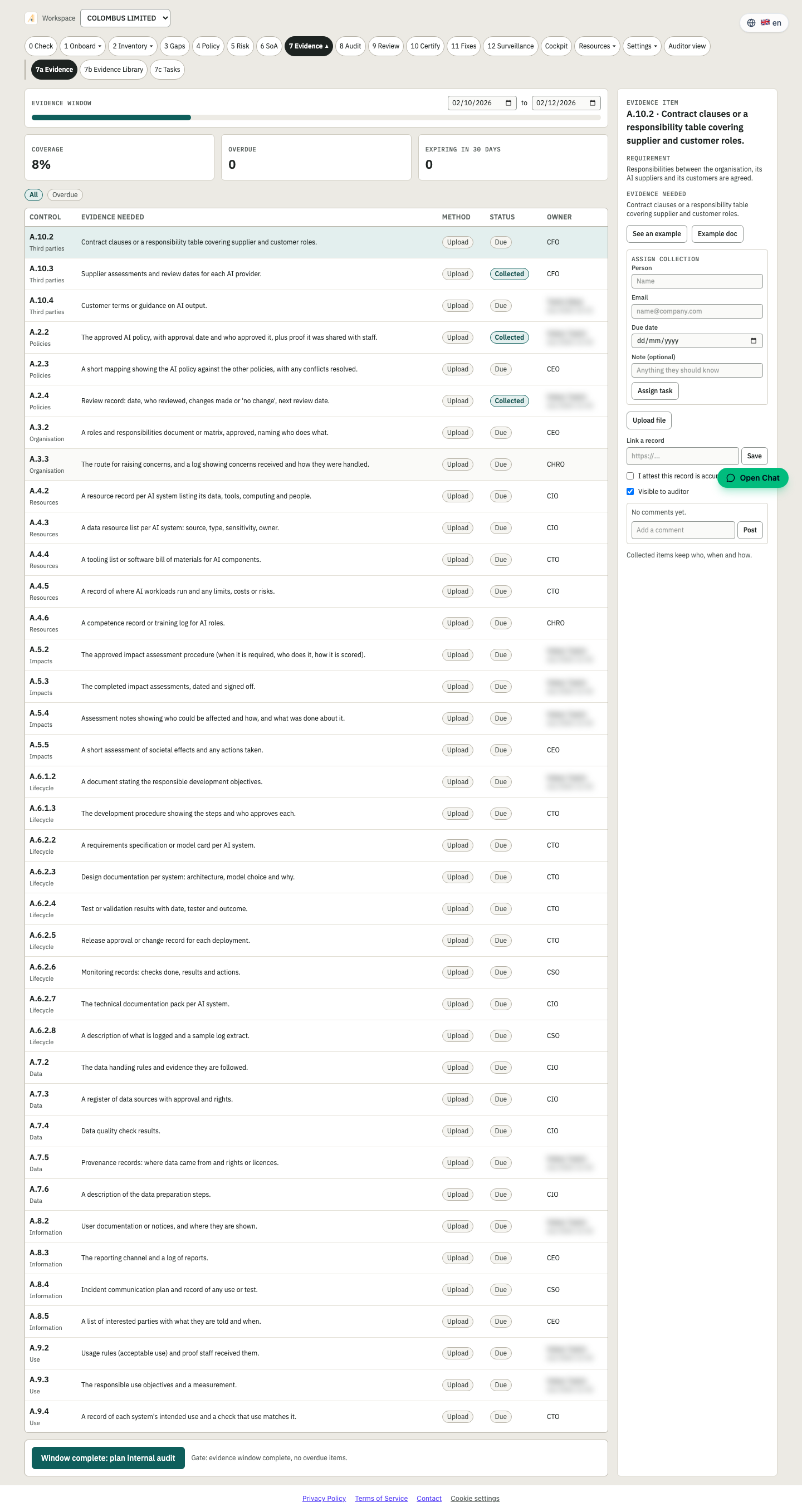Switch to Auditor view
This screenshot has width=802, height=1512.
point(687,46)
